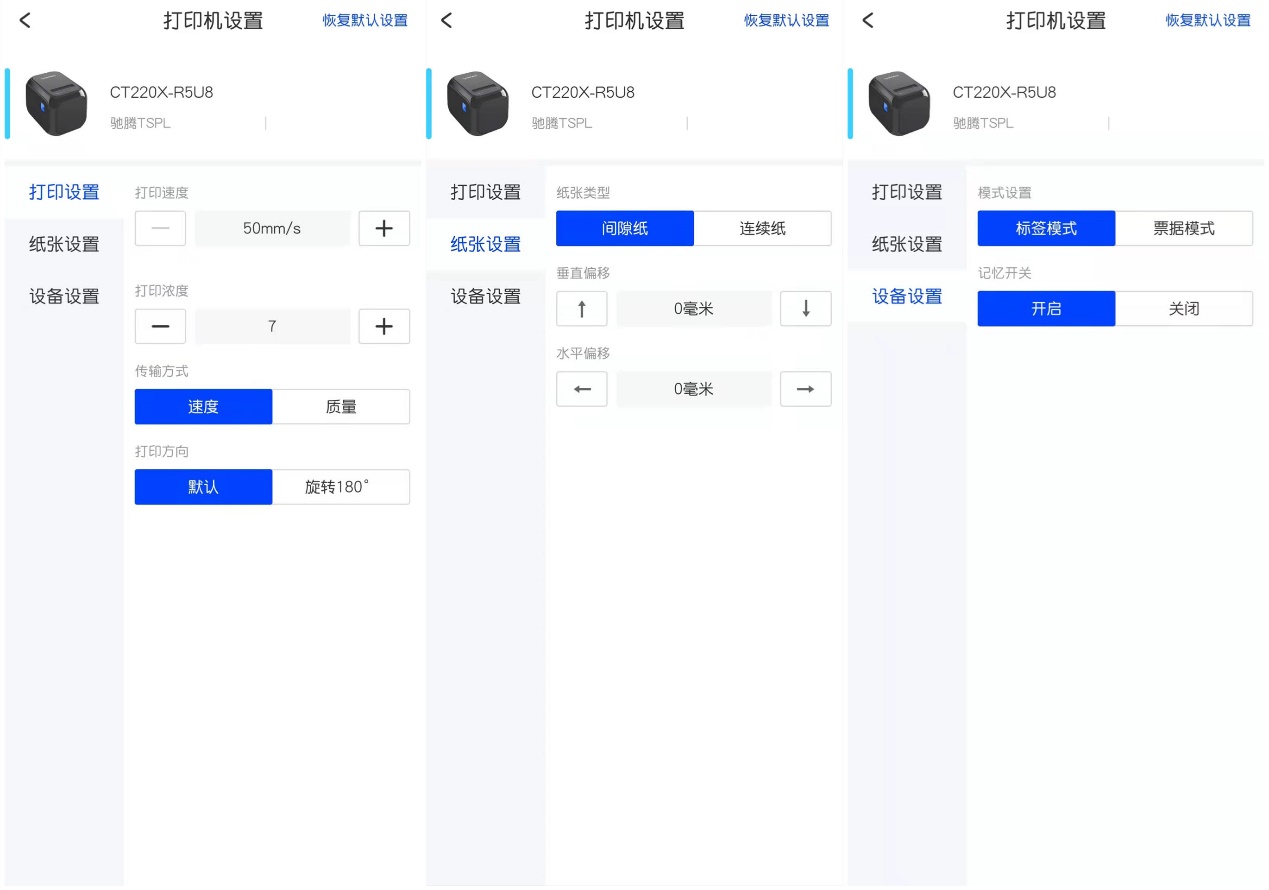
Task: Turn 记忆开关 to 关闭
Action: click(x=1184, y=309)
